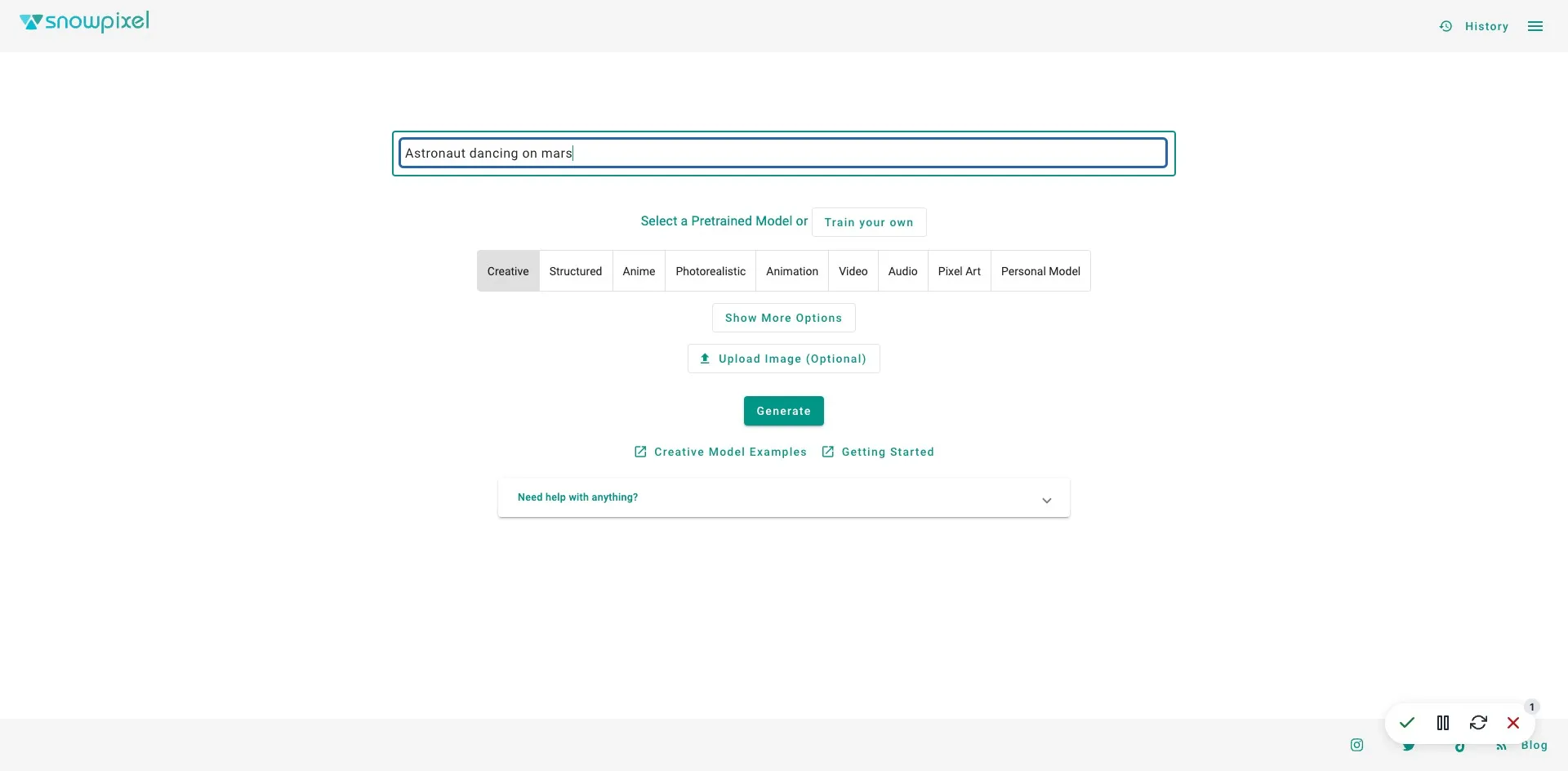The width and height of the screenshot is (1568, 771).
Task: Select the Pixel Art model
Action: coord(960,271)
